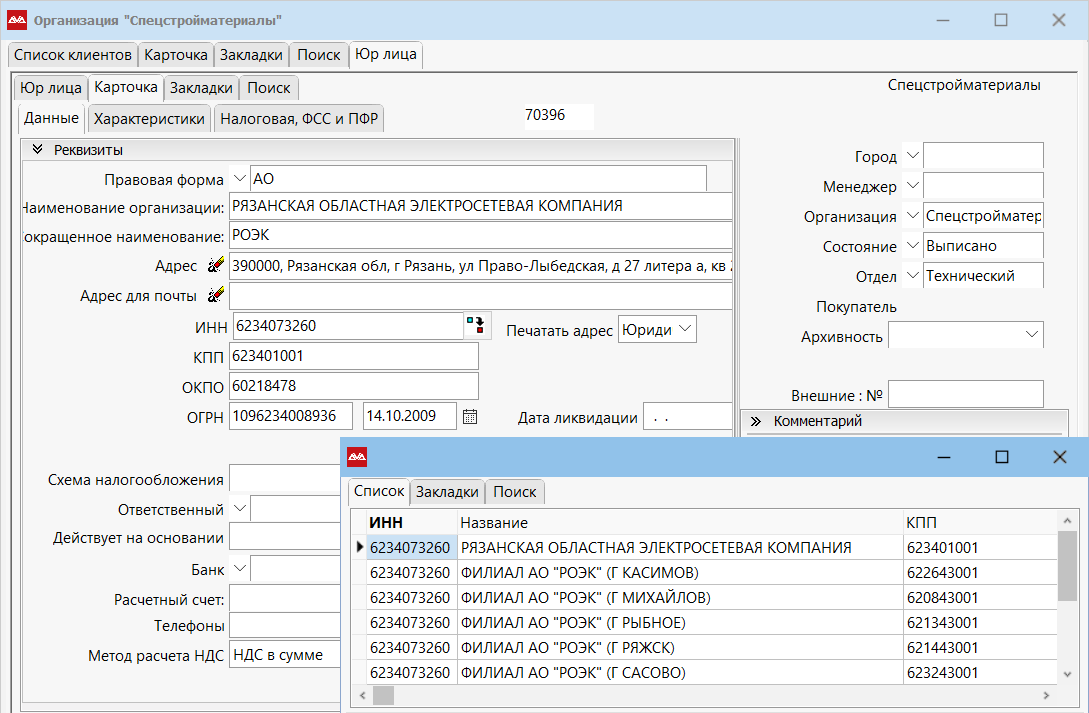Open the Печатать адрес combo box
Image resolution: width=1089 pixels, height=713 pixels.
pyautogui.click(x=657, y=329)
